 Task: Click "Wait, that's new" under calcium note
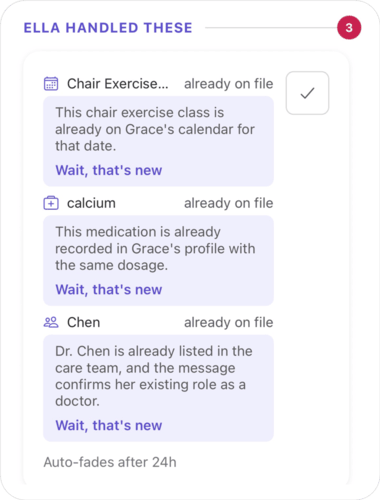pos(109,290)
